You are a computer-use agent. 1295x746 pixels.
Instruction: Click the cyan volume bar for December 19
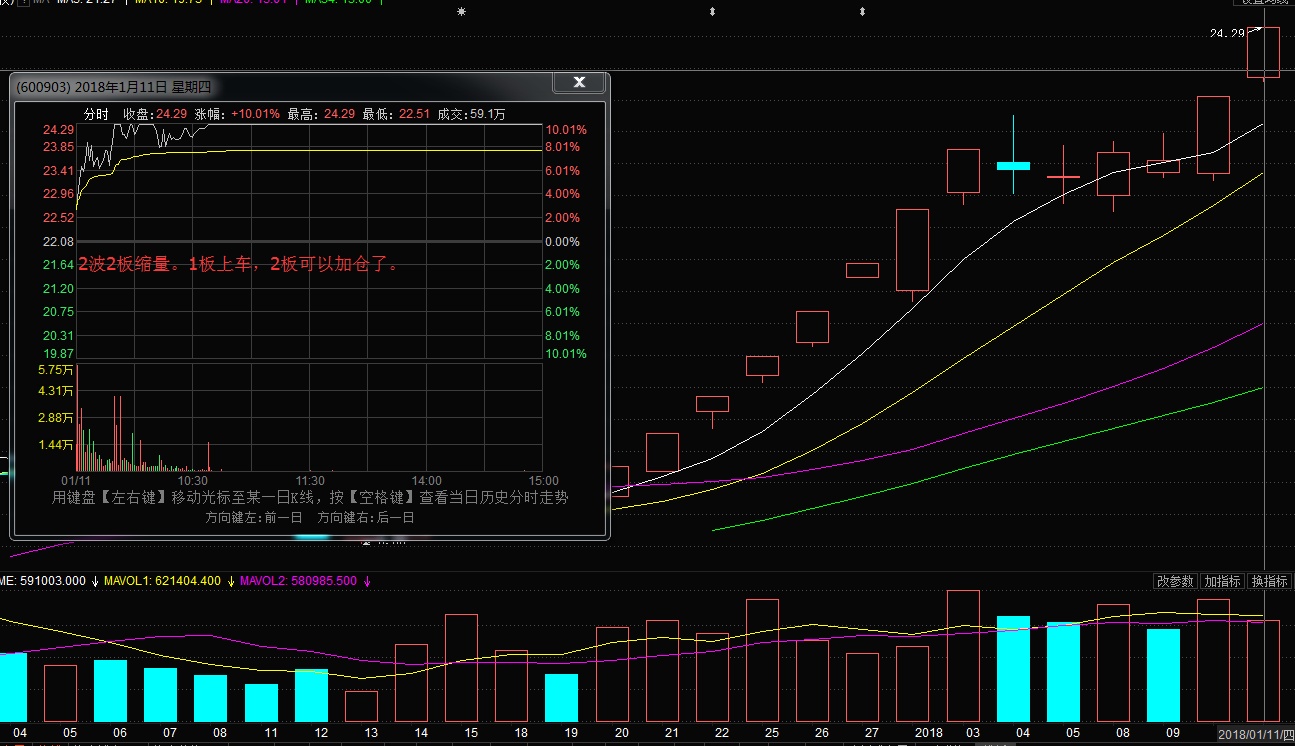click(562, 698)
